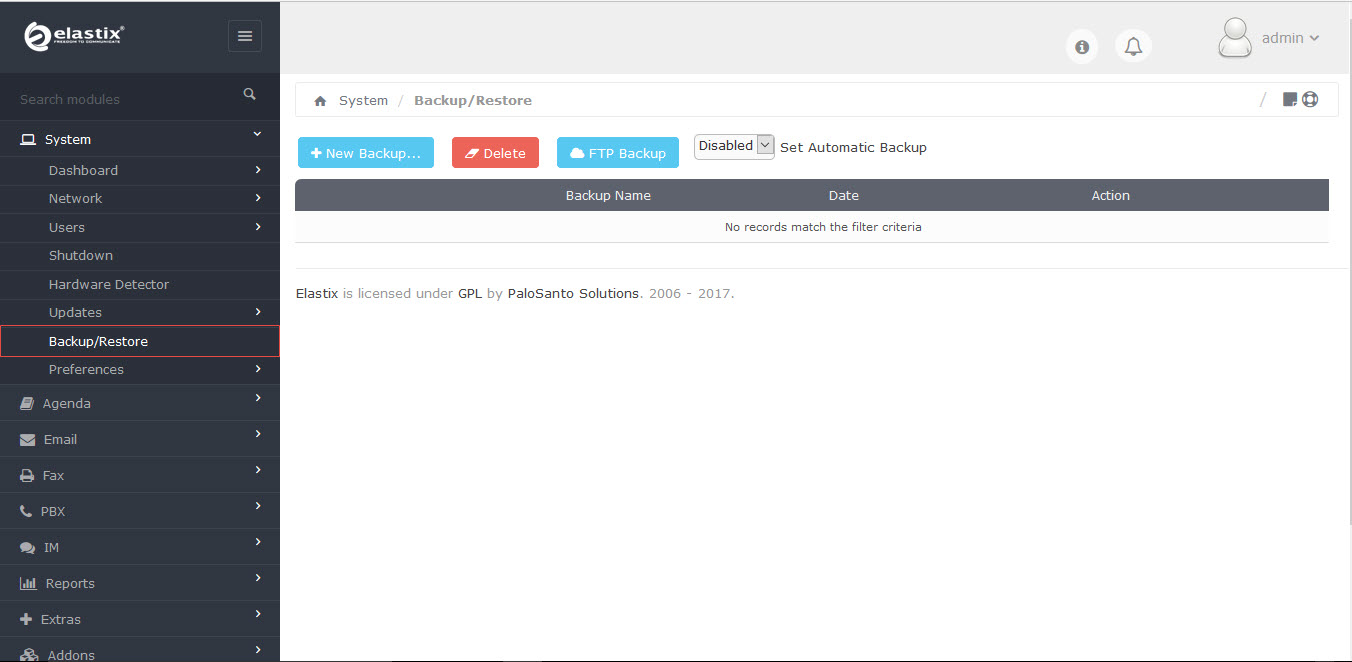Follow the PaloSanto Solutions link
Screen dimensions: 1352x662
(x=573, y=294)
